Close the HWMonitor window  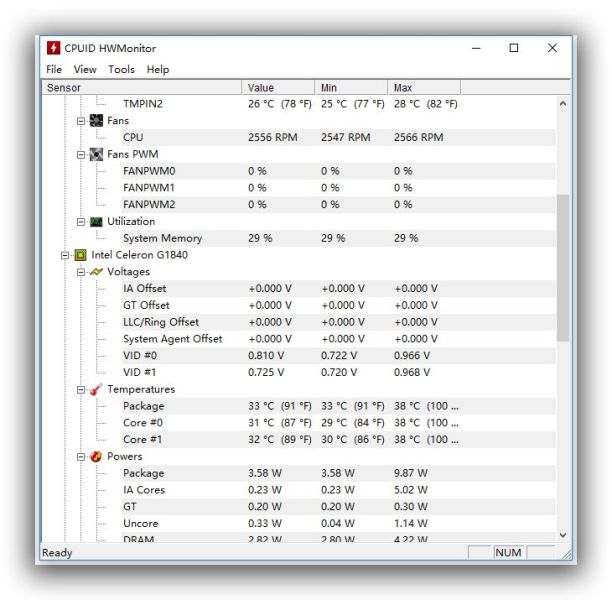pyautogui.click(x=552, y=48)
